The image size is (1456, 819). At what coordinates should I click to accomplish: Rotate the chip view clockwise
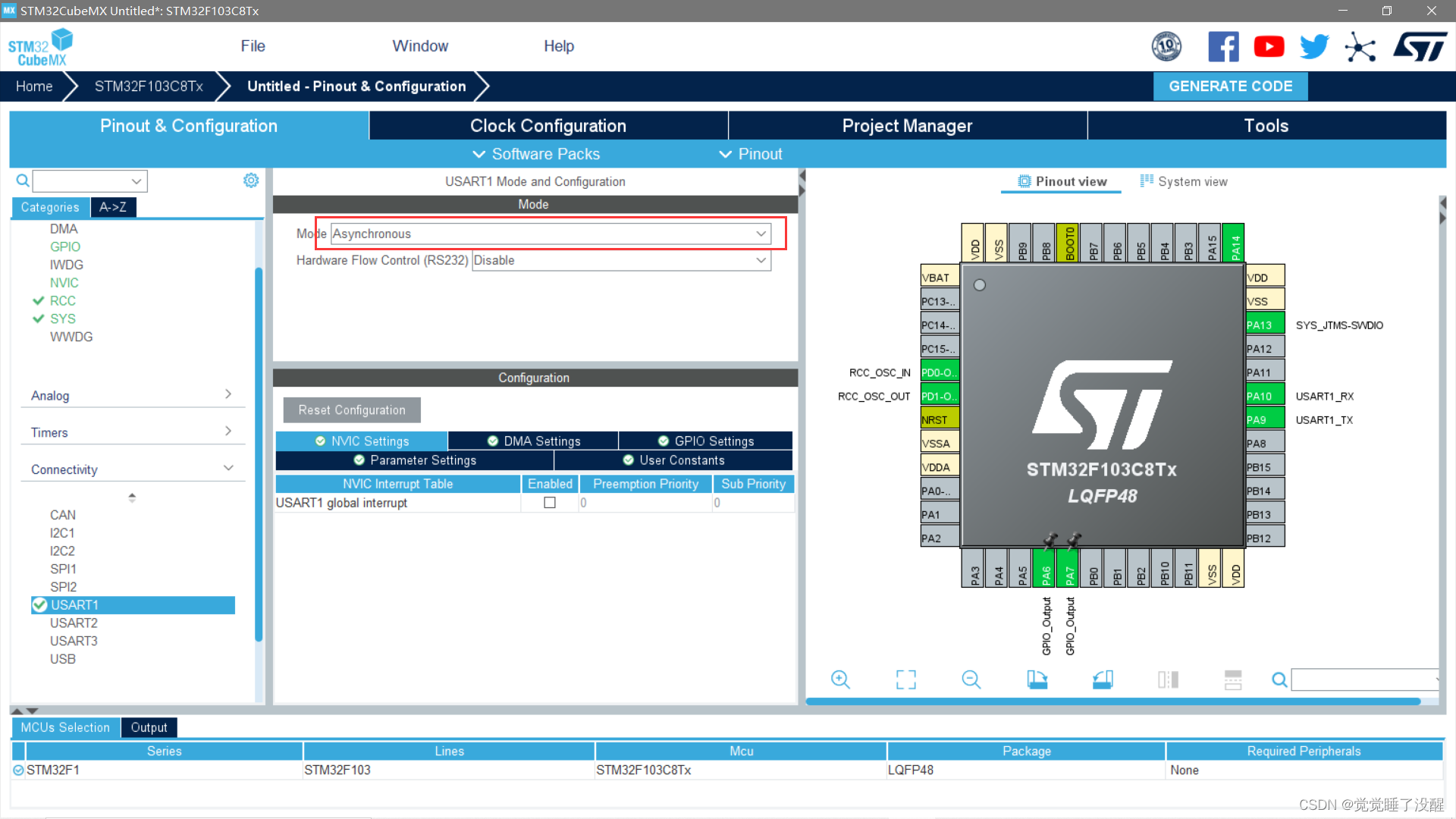point(1037,679)
